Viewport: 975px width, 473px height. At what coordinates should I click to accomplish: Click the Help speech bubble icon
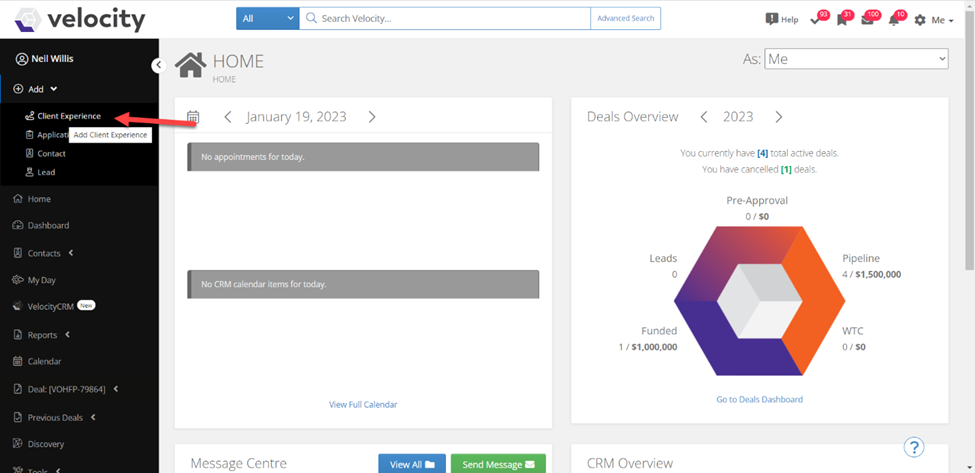(x=772, y=19)
